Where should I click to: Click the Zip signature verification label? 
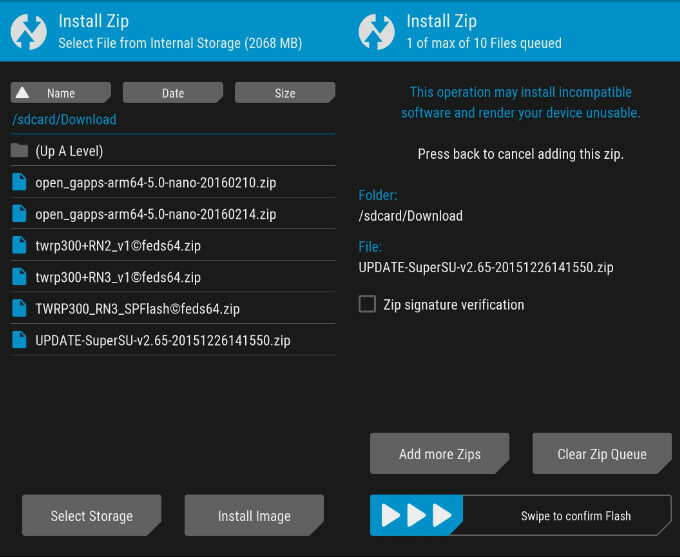coord(454,305)
